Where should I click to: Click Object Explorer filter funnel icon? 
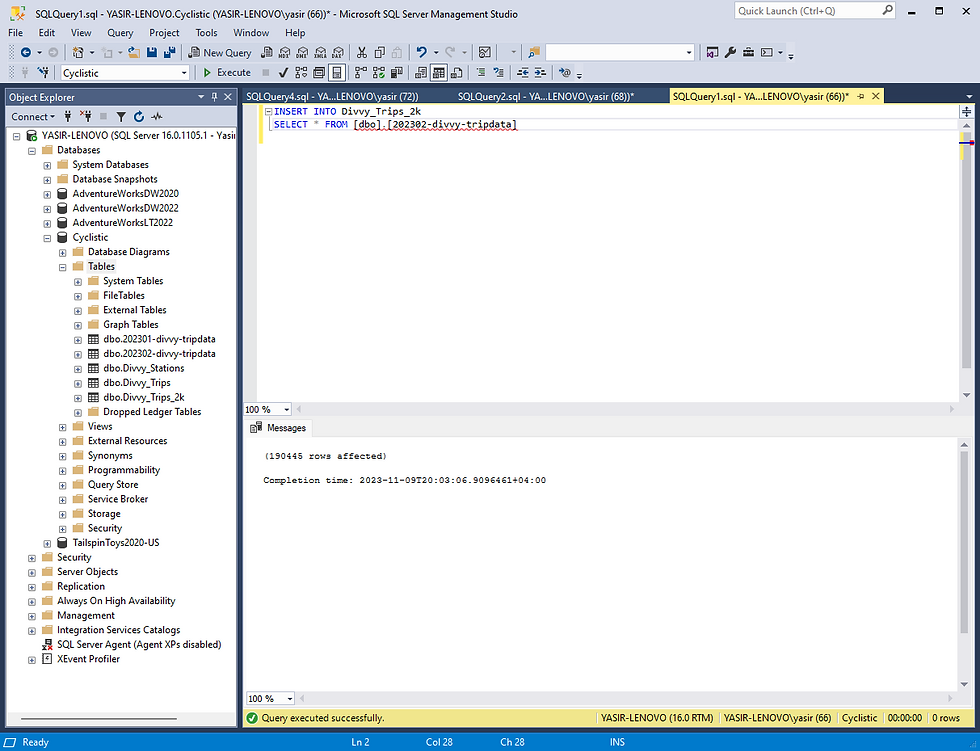pyautogui.click(x=121, y=116)
